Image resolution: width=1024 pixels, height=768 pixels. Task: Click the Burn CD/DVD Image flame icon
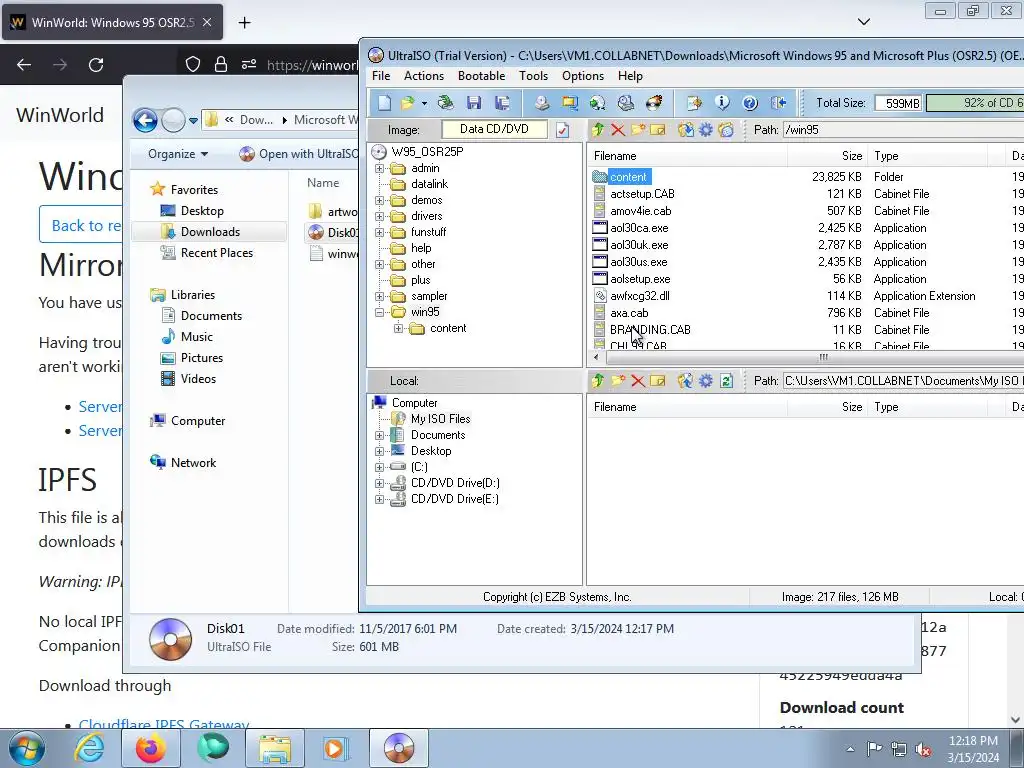tap(654, 103)
